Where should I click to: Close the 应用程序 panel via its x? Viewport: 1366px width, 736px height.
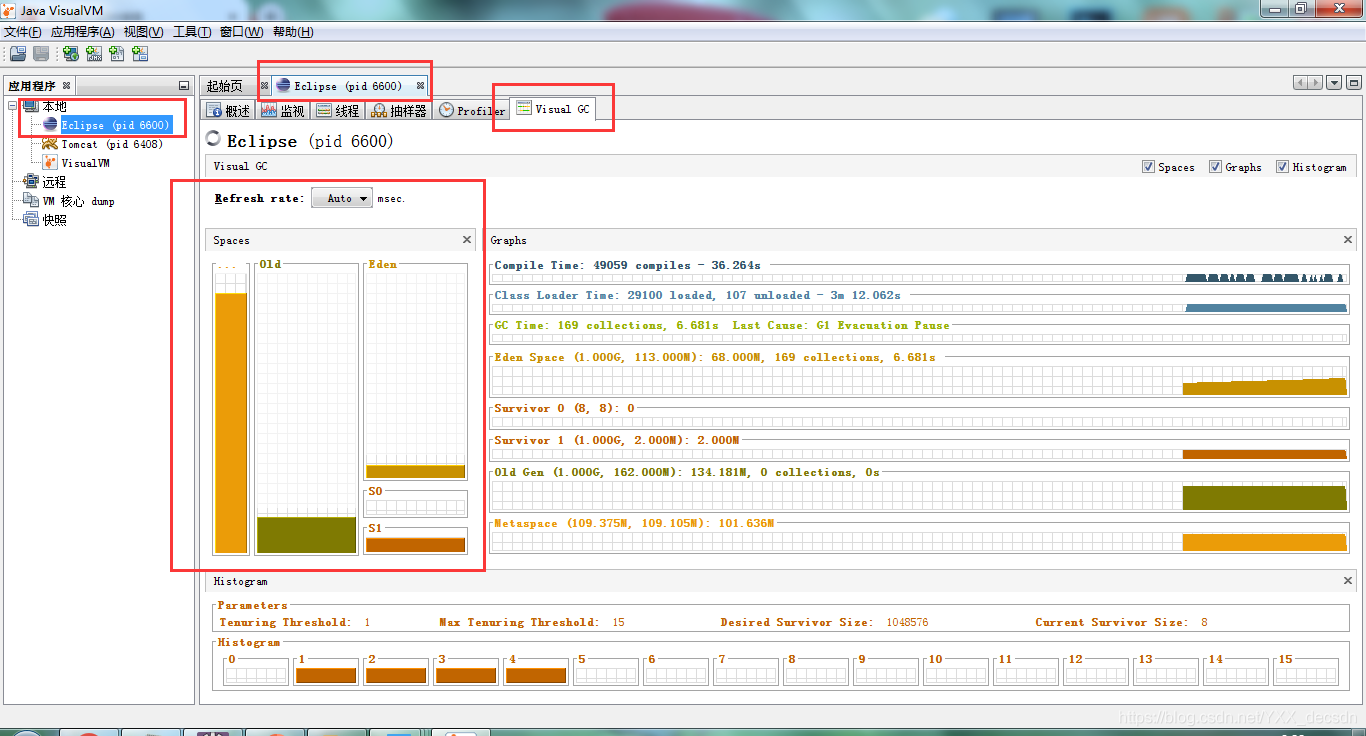coord(66,86)
